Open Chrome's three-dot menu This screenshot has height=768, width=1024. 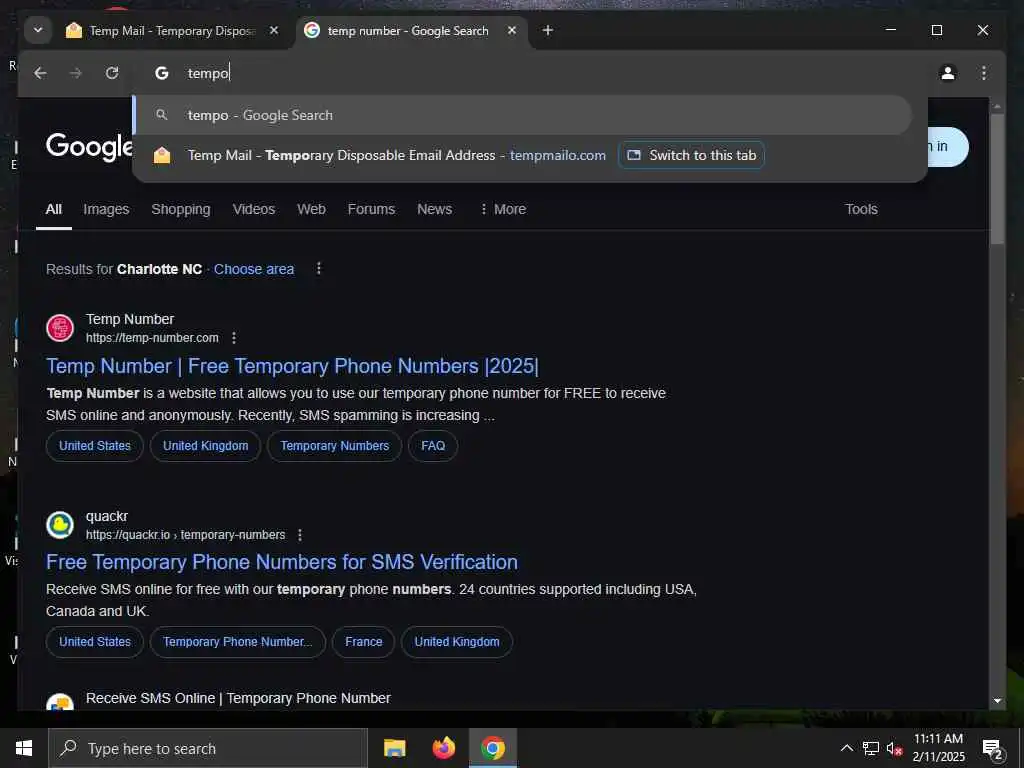(984, 73)
